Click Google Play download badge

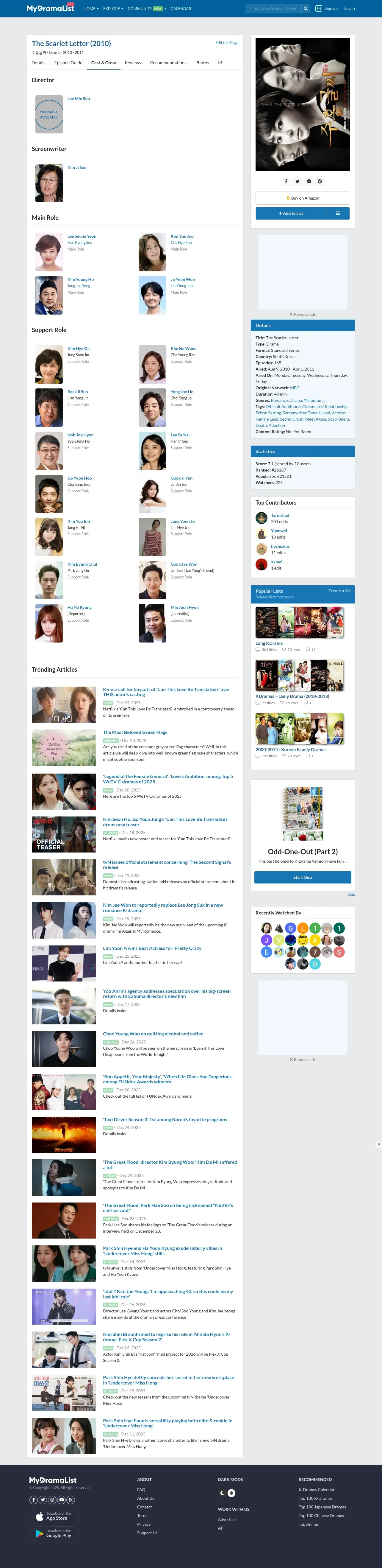pyautogui.click(x=54, y=1533)
